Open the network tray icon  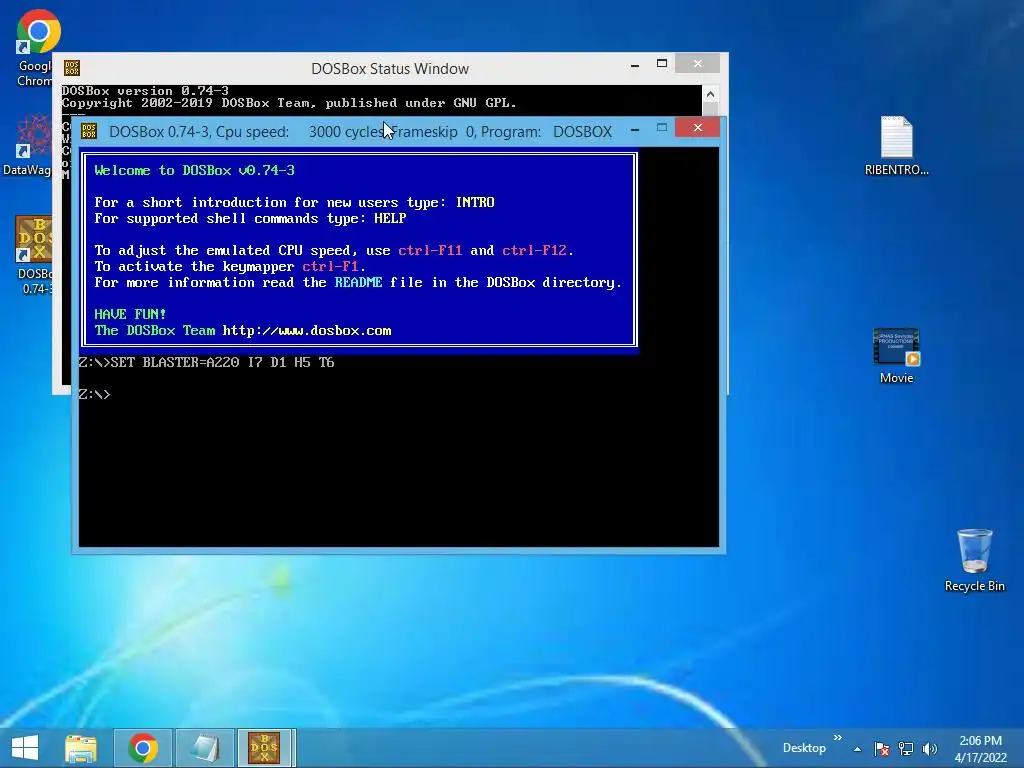[x=906, y=748]
